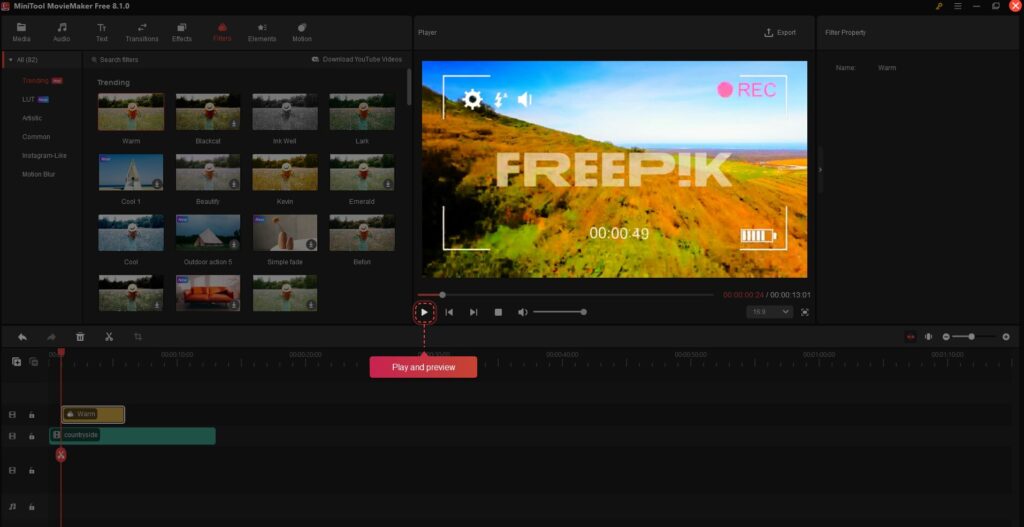Select the Warm filter thumbnail
1024x527 pixels.
coord(131,112)
